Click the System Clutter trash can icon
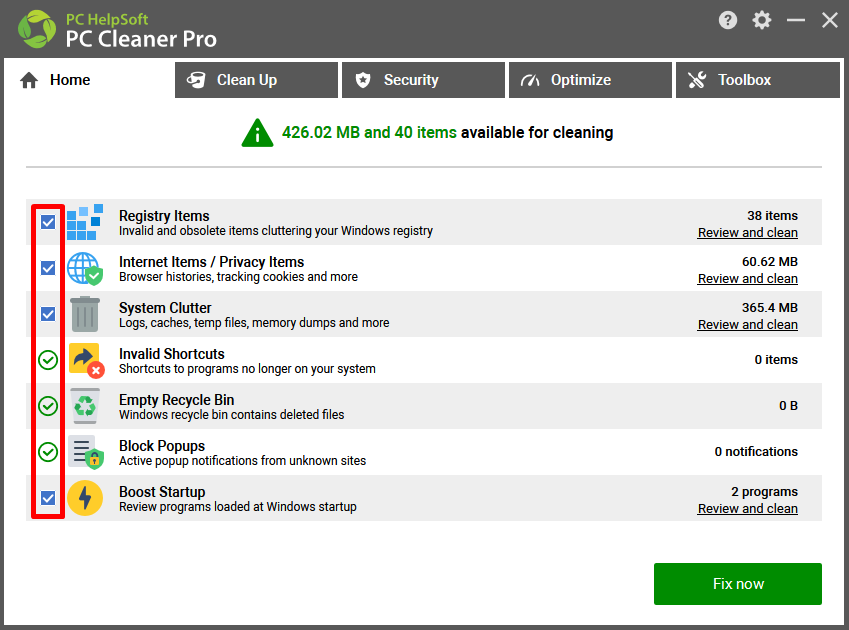Viewport: 849px width, 630px height. point(85,314)
